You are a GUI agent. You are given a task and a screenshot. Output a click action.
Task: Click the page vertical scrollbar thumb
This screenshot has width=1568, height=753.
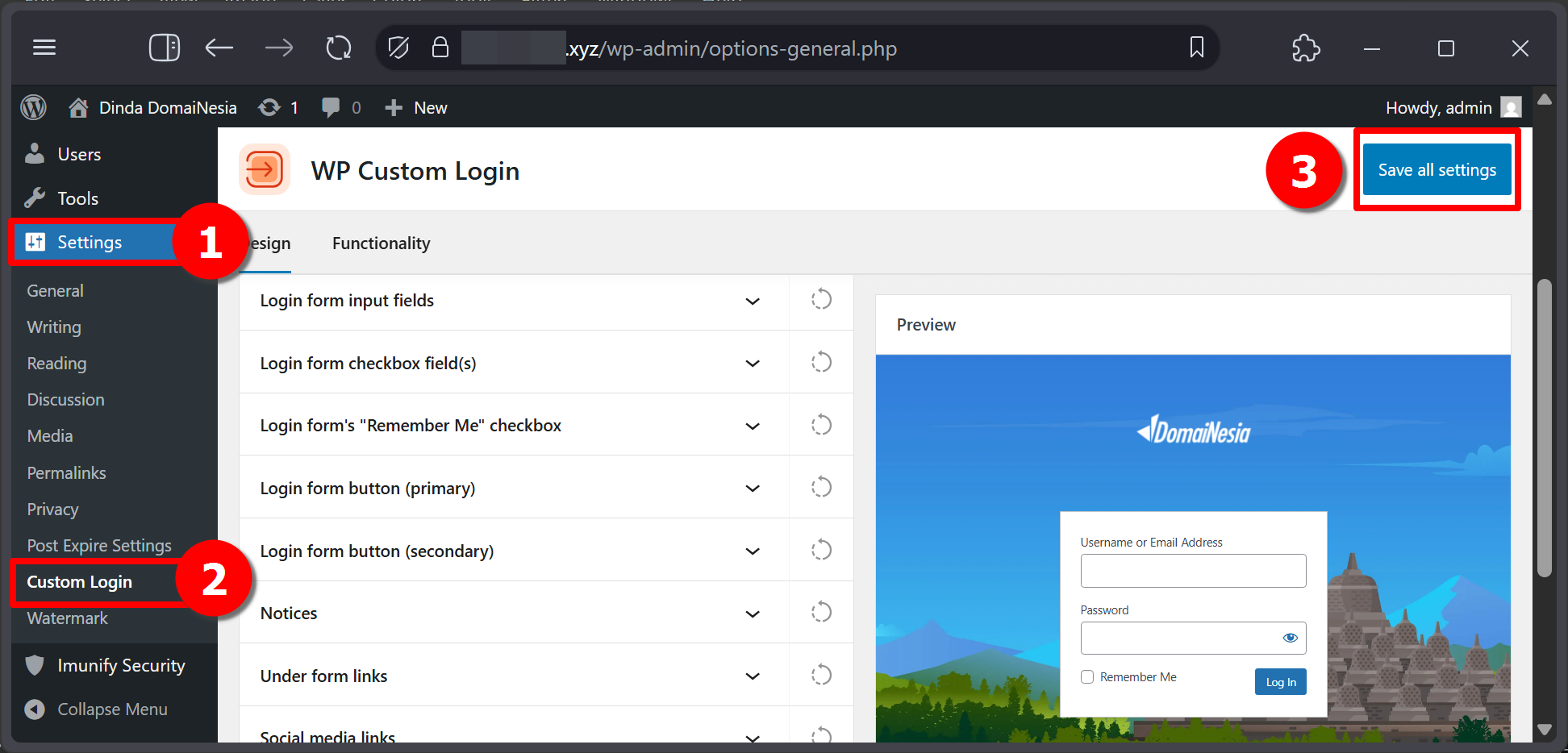[1544, 428]
